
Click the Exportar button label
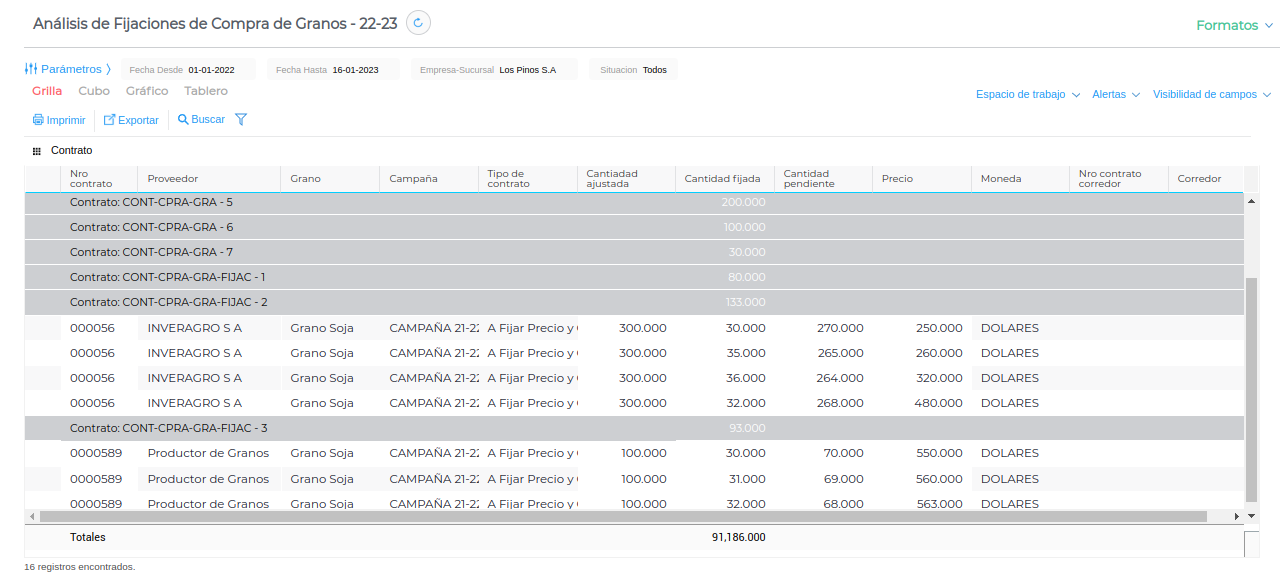click(x=139, y=120)
